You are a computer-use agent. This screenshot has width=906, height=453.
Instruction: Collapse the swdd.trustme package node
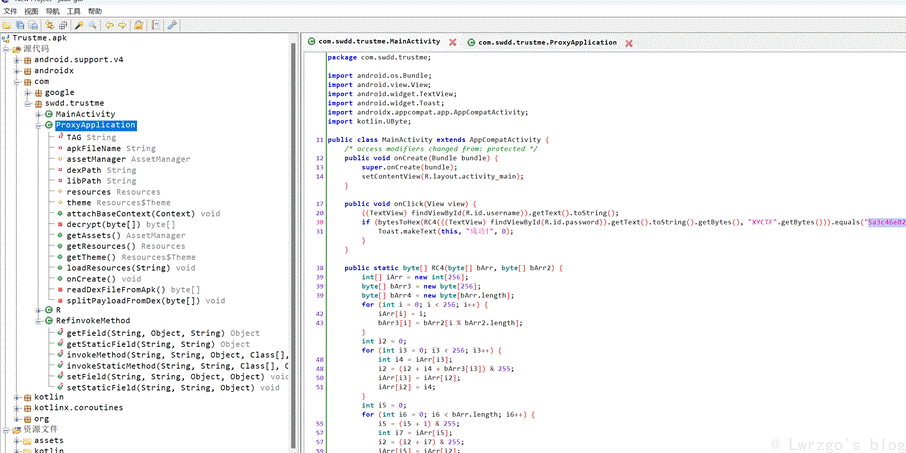28,103
